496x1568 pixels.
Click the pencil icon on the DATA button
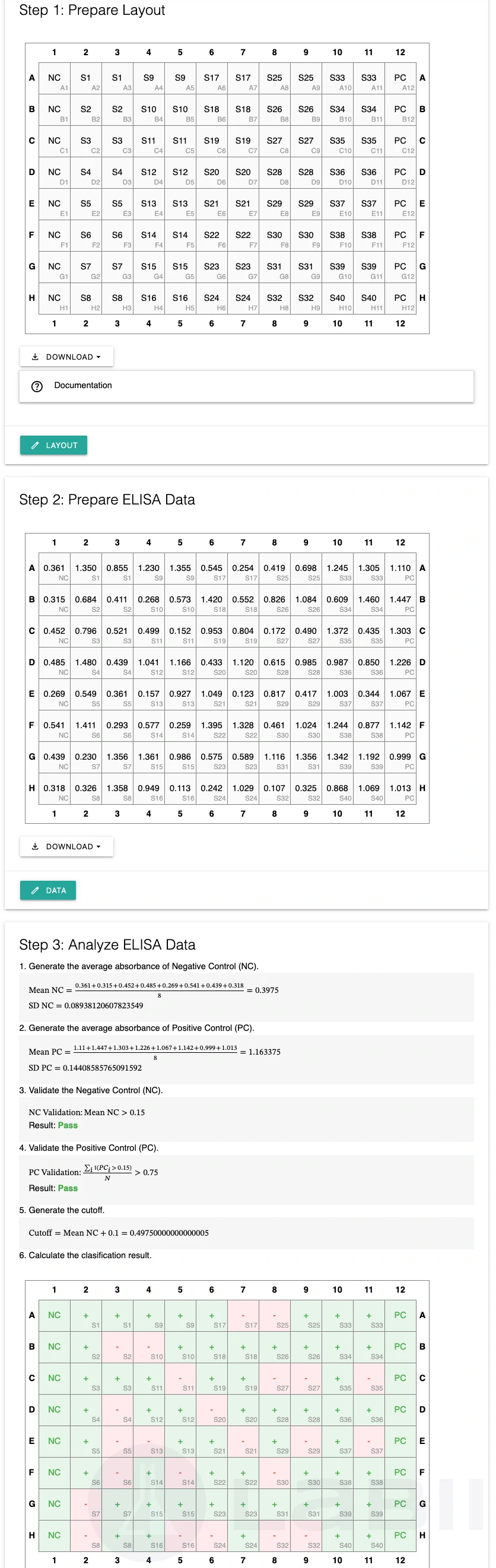pos(36,890)
